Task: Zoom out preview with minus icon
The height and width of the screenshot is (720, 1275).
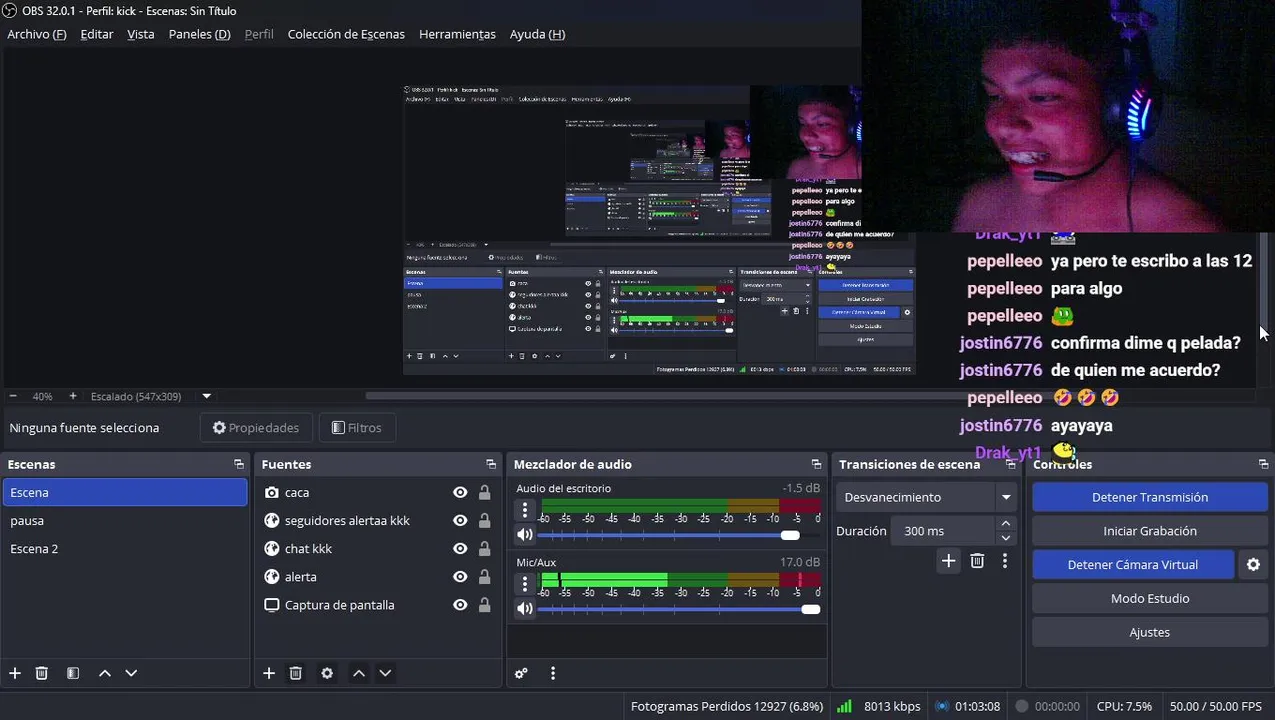Action: click(x=13, y=396)
